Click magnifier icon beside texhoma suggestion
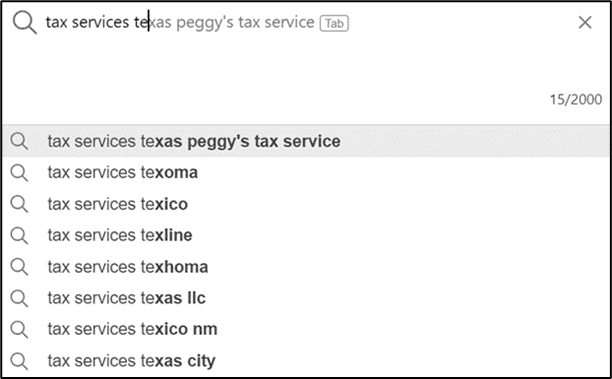Screen dimensions: 612x379 pos(19,267)
